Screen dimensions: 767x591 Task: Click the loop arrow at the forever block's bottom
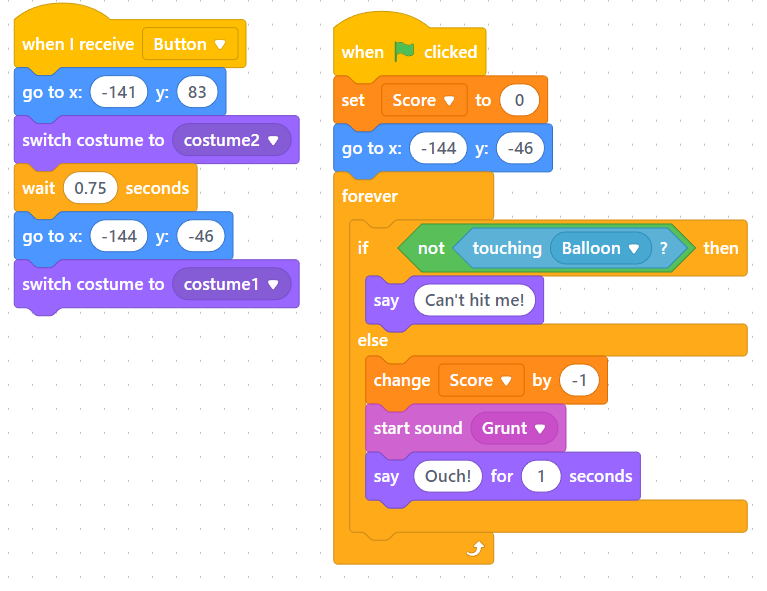(477, 547)
